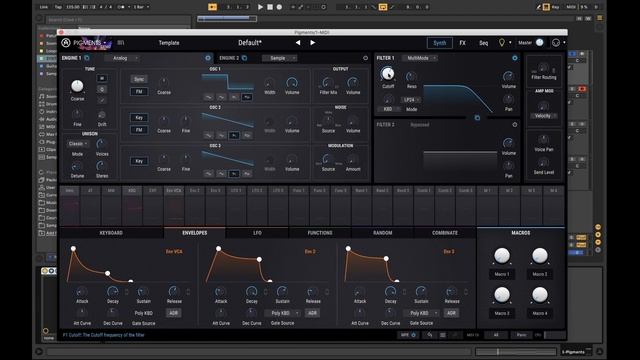This screenshot has width=640, height=360.
Task: Select OSC 2 square waveform button
Action: (x=247, y=135)
